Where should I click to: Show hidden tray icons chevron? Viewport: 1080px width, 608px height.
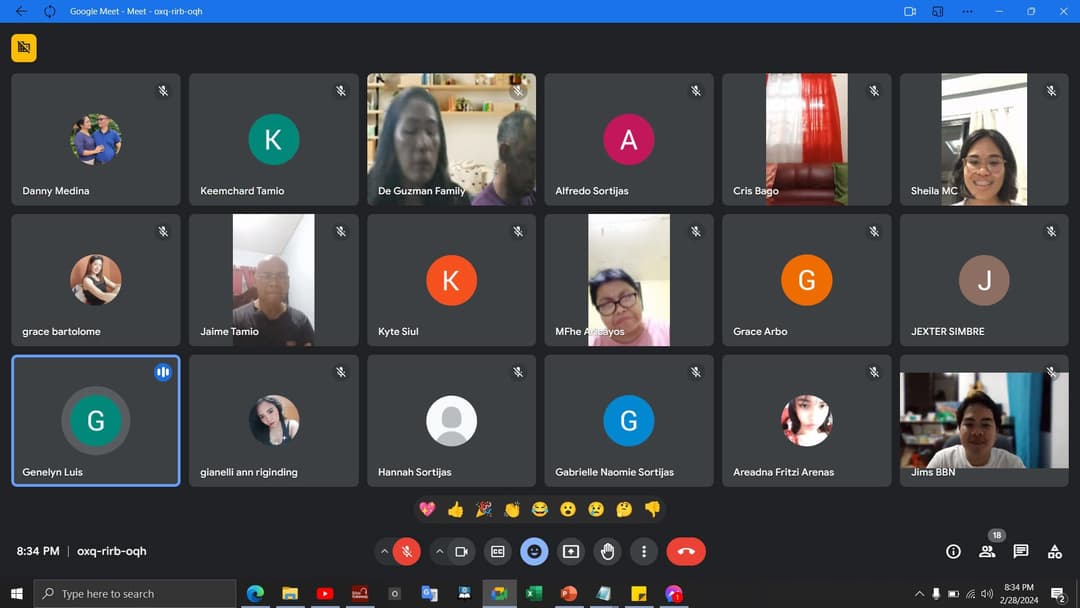919,594
